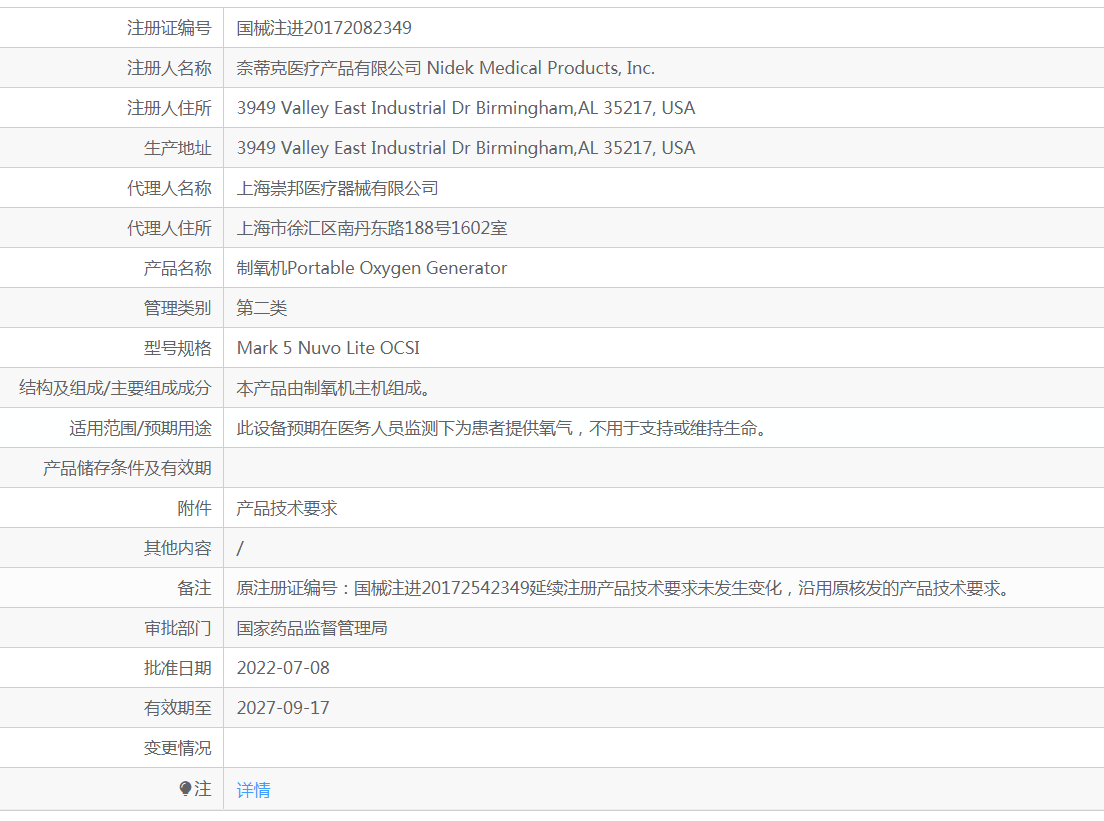1104x821 pixels.
Task: Select product name 制氧机Portable Oxygen Generator
Action: (x=372, y=268)
